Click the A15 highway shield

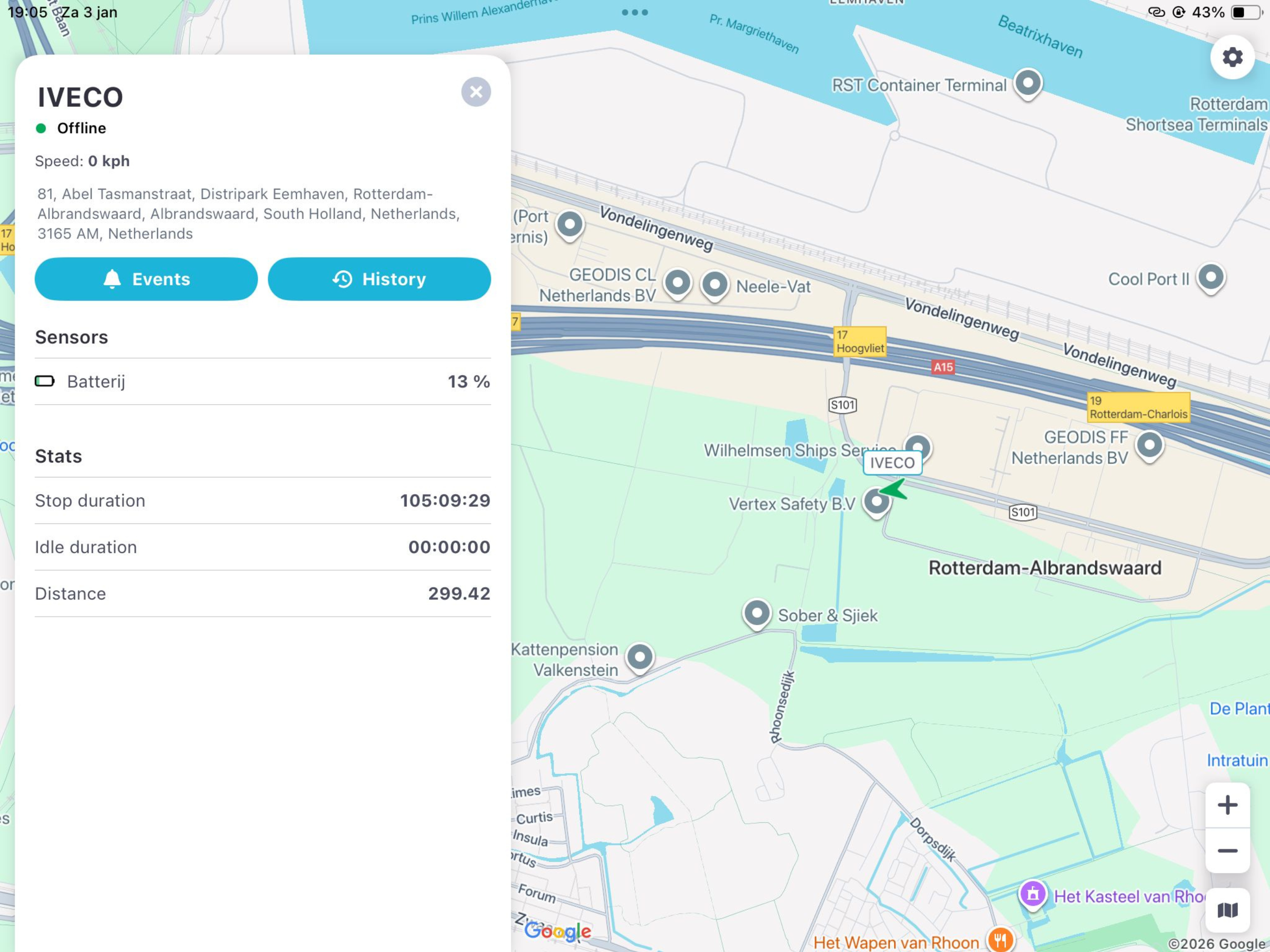[x=943, y=367]
